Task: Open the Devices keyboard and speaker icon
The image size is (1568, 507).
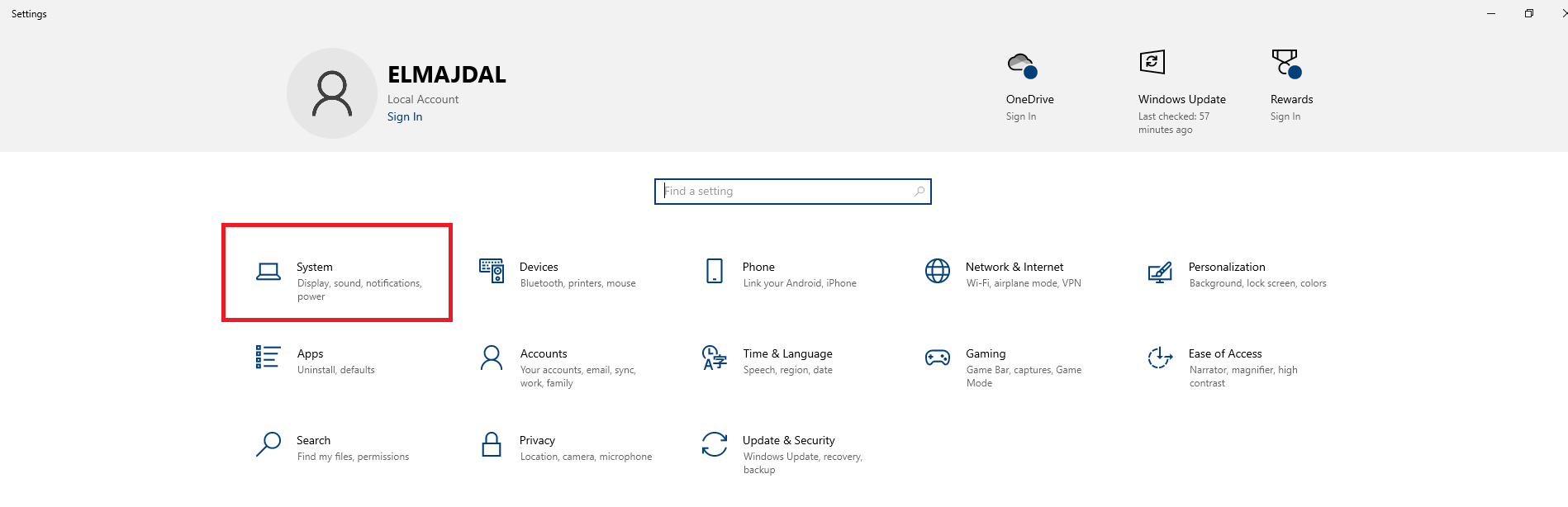Action: [x=492, y=271]
